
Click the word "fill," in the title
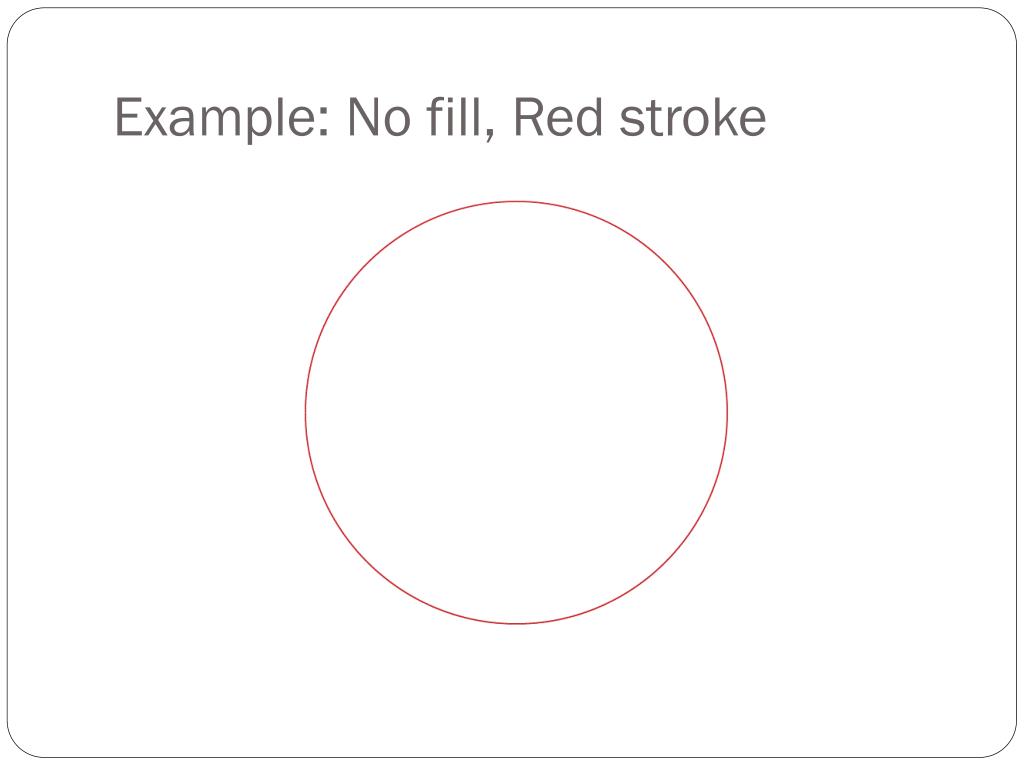(454, 119)
